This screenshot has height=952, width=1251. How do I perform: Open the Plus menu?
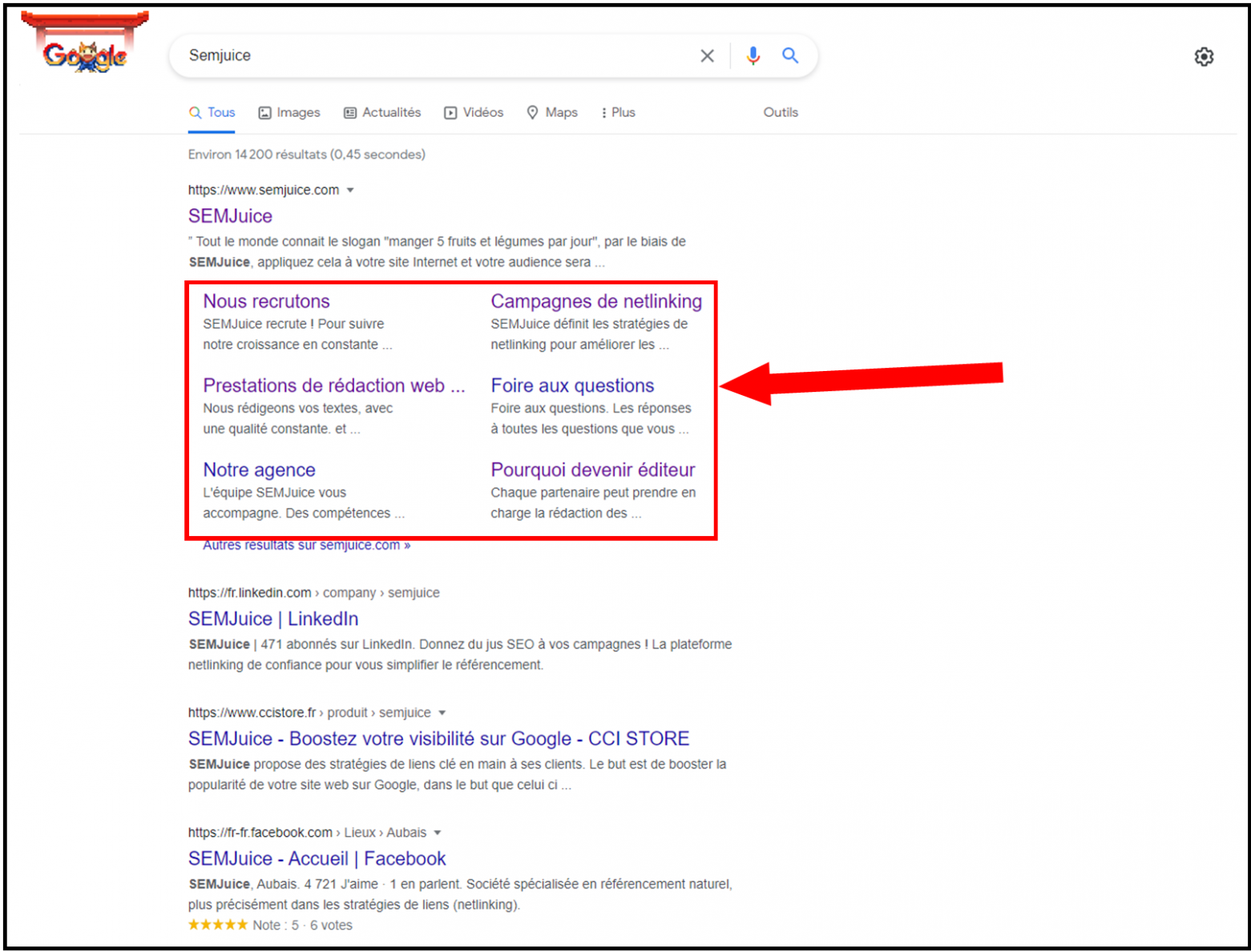point(618,113)
